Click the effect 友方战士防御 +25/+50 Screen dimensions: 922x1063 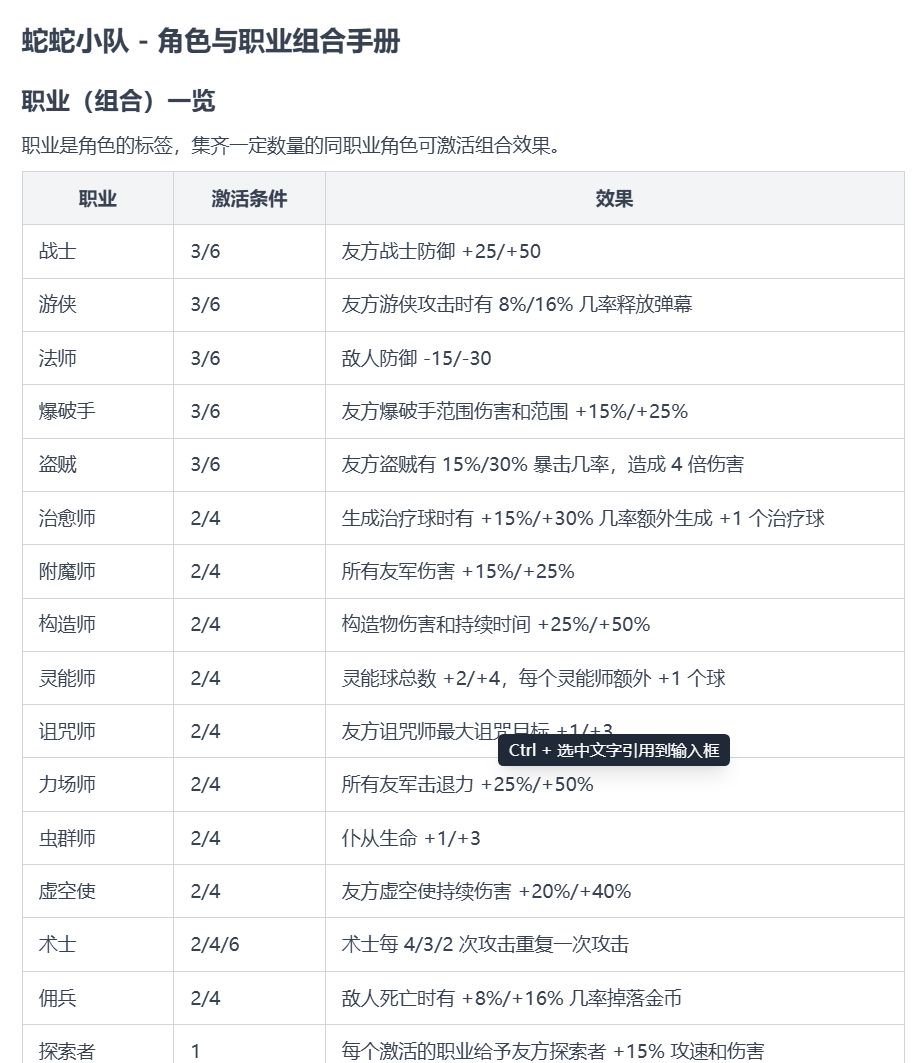tap(441, 252)
